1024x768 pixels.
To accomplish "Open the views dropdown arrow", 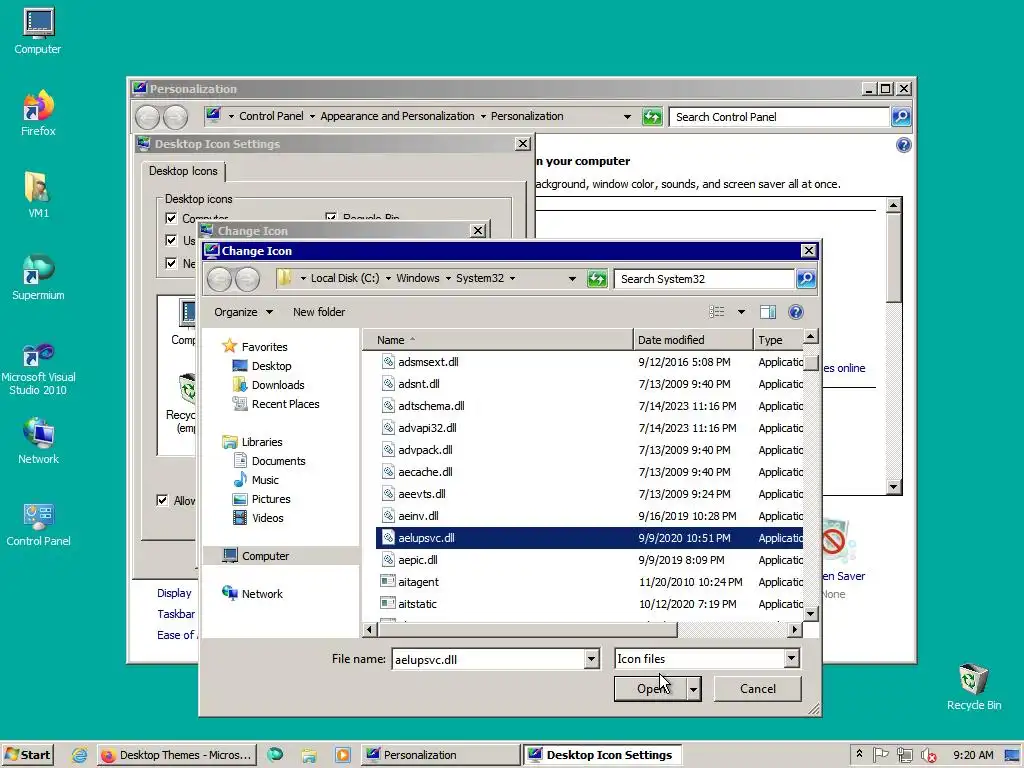I will 741,312.
